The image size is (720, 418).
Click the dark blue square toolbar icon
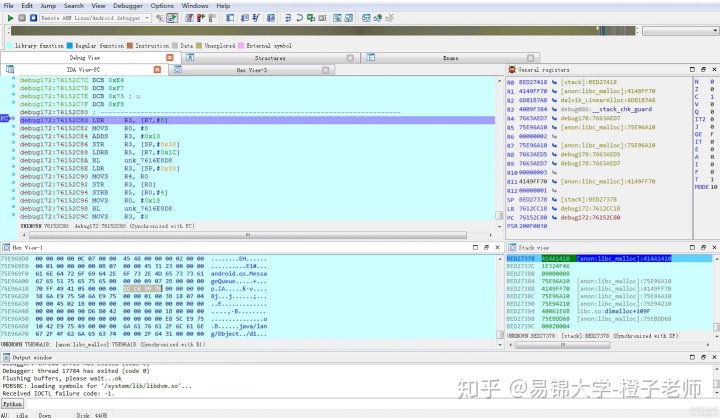(x=271, y=18)
